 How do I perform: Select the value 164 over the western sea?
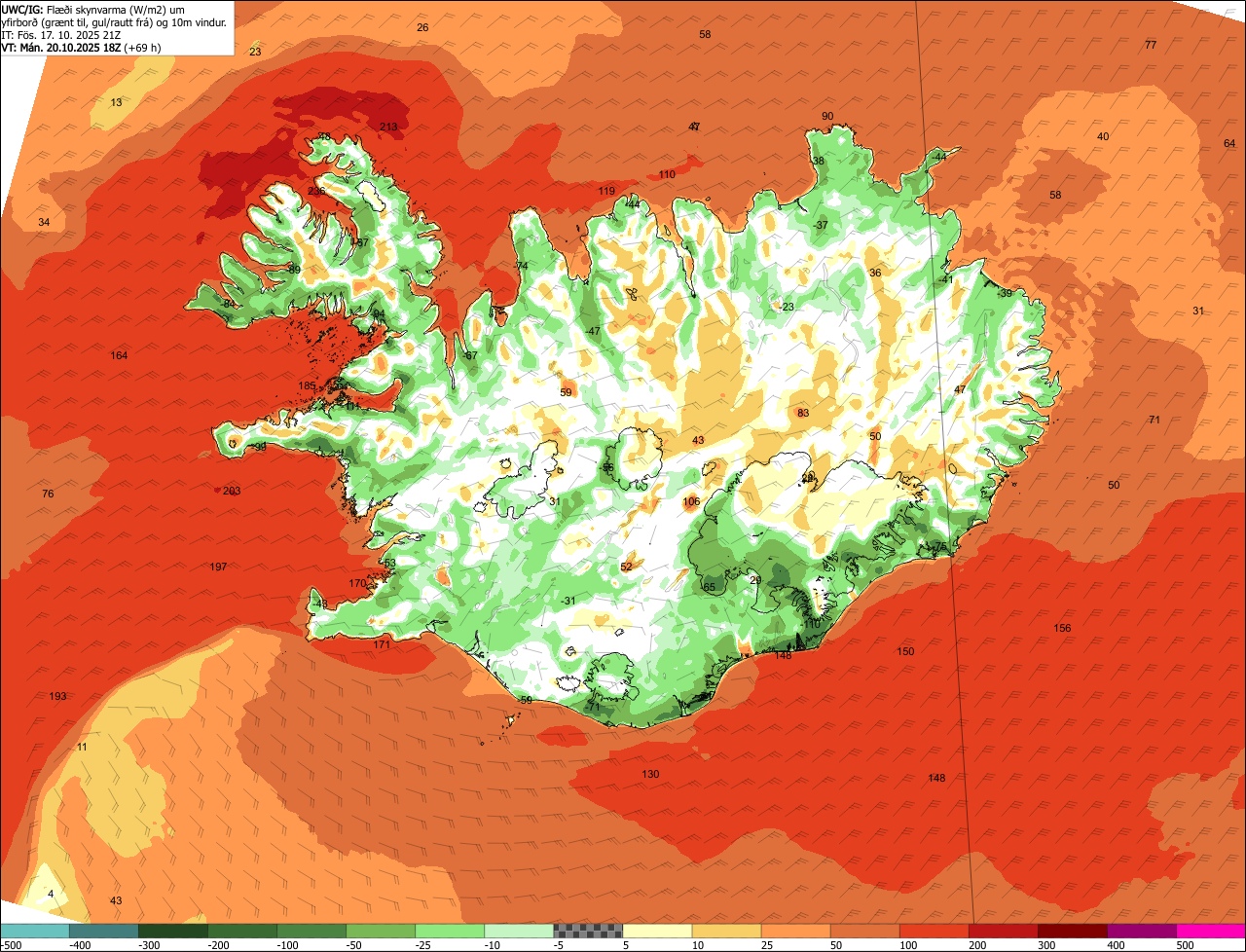click(x=119, y=355)
